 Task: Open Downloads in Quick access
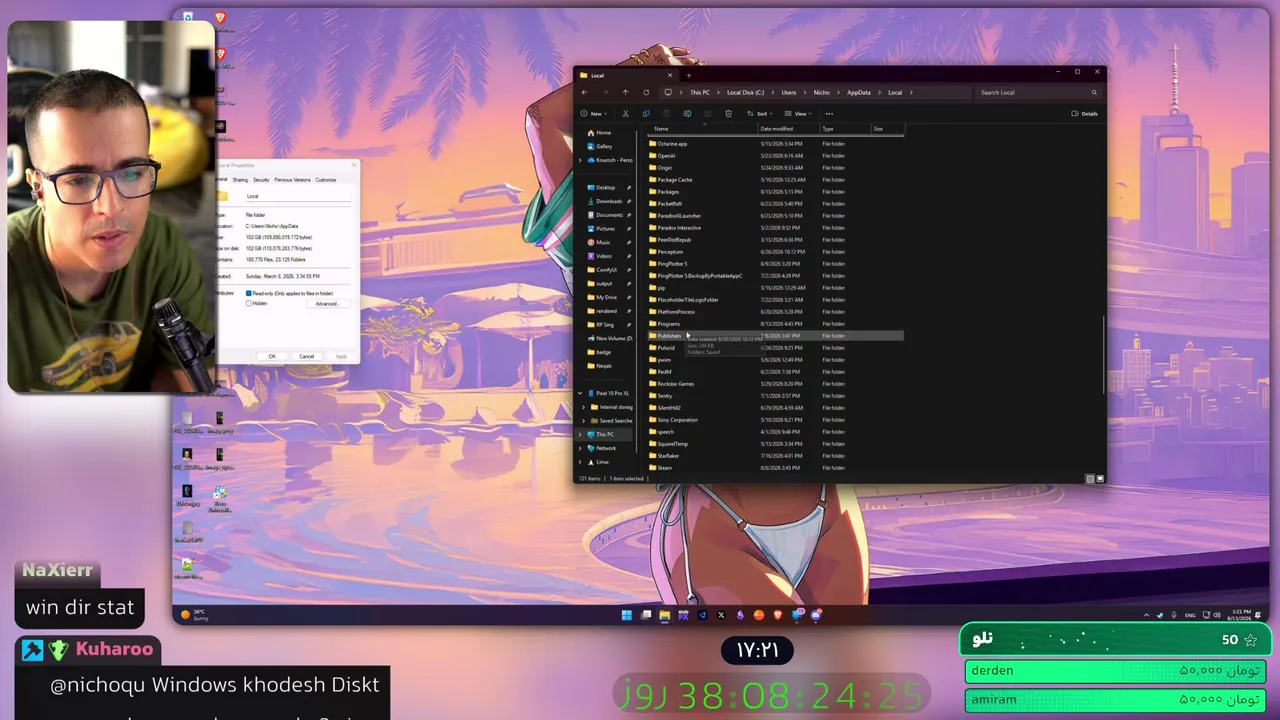coord(605,201)
